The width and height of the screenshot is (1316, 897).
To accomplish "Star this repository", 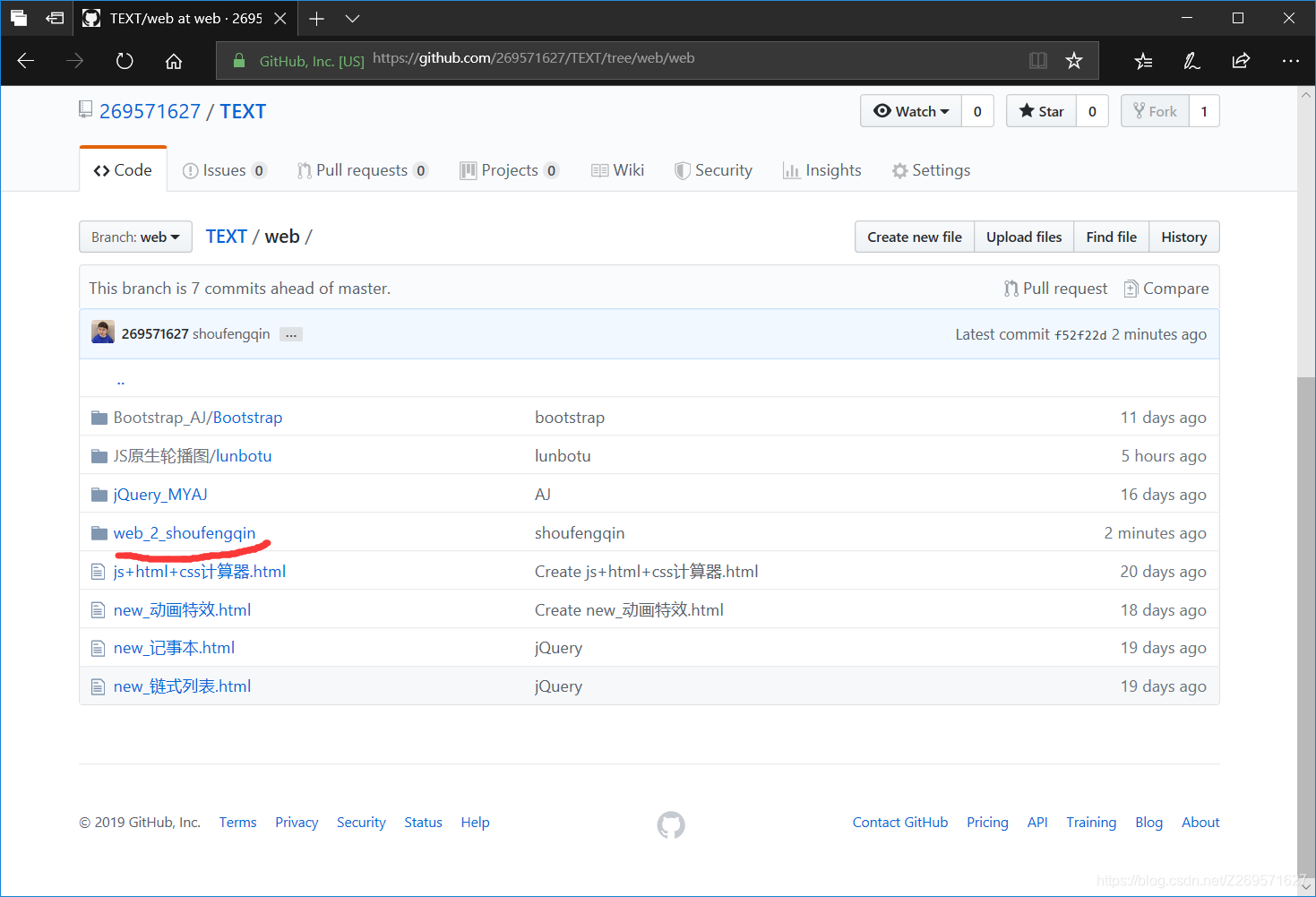I will point(1041,111).
